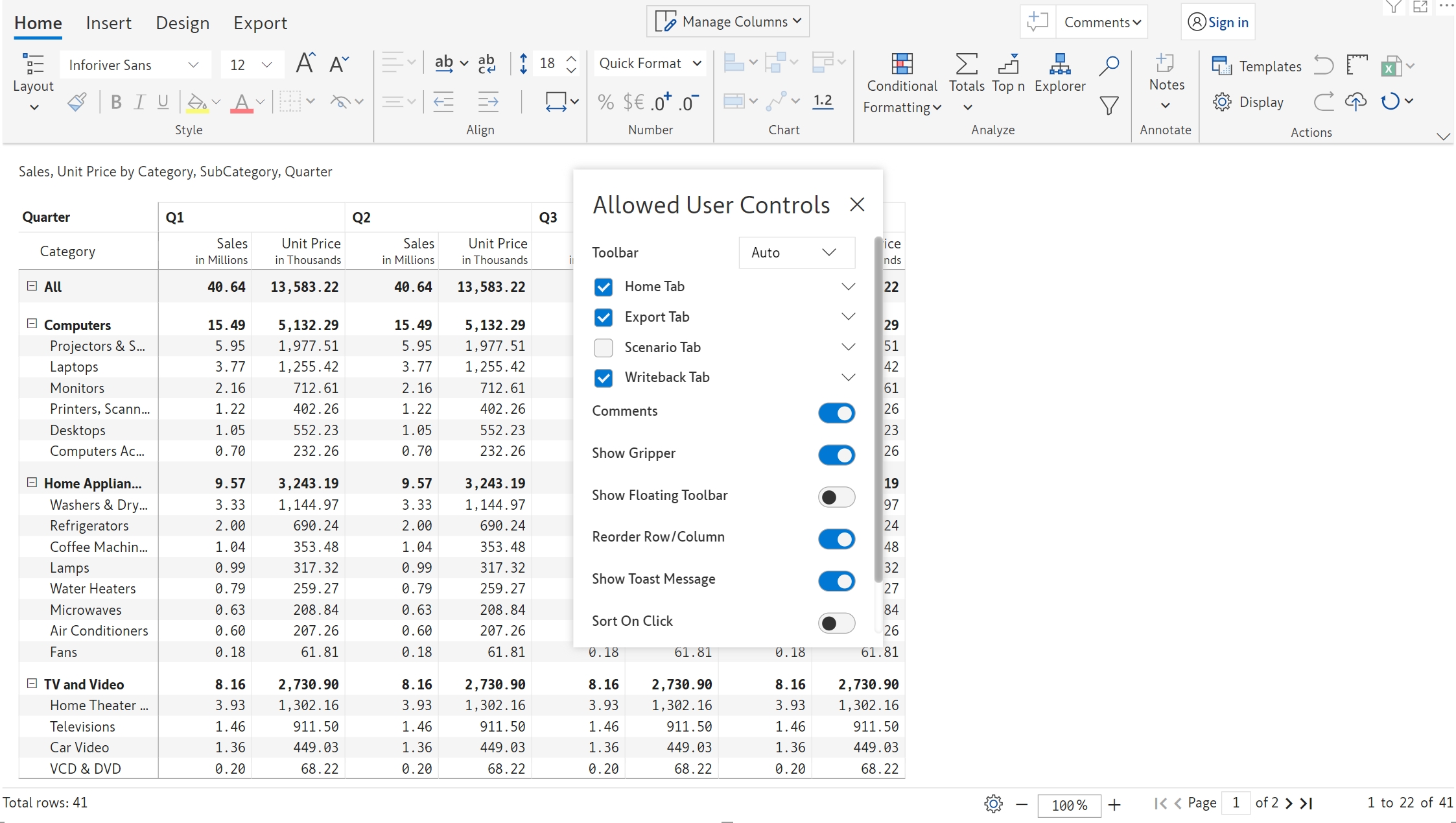
Task: Click the Conditional Formatting icon
Action: tap(902, 64)
